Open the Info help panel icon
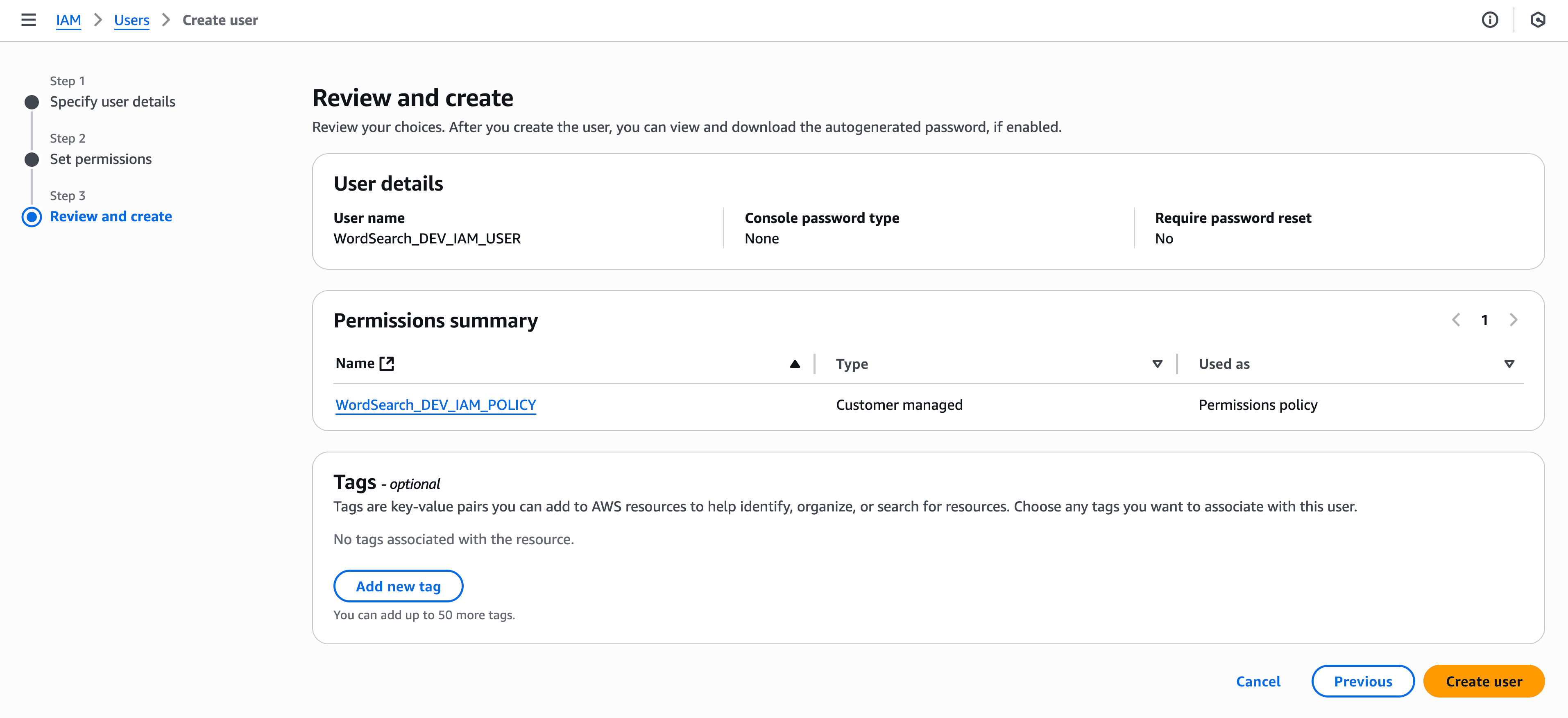This screenshot has height=718, width=1568. pyautogui.click(x=1491, y=20)
